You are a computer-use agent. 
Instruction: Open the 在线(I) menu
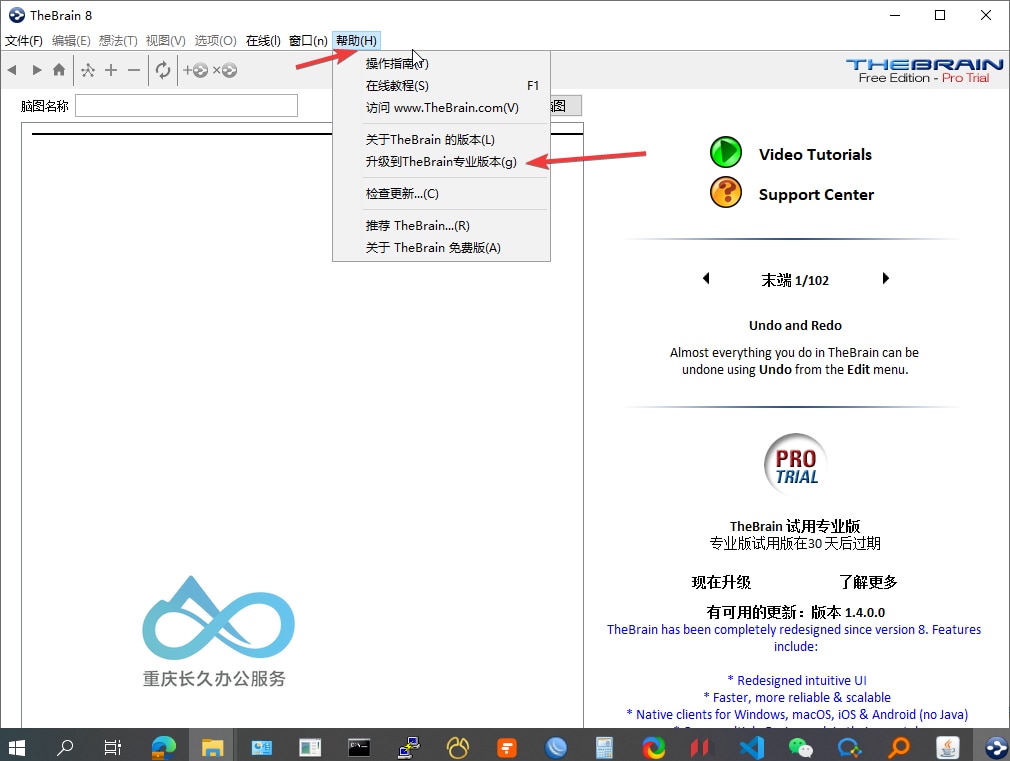pyautogui.click(x=263, y=41)
